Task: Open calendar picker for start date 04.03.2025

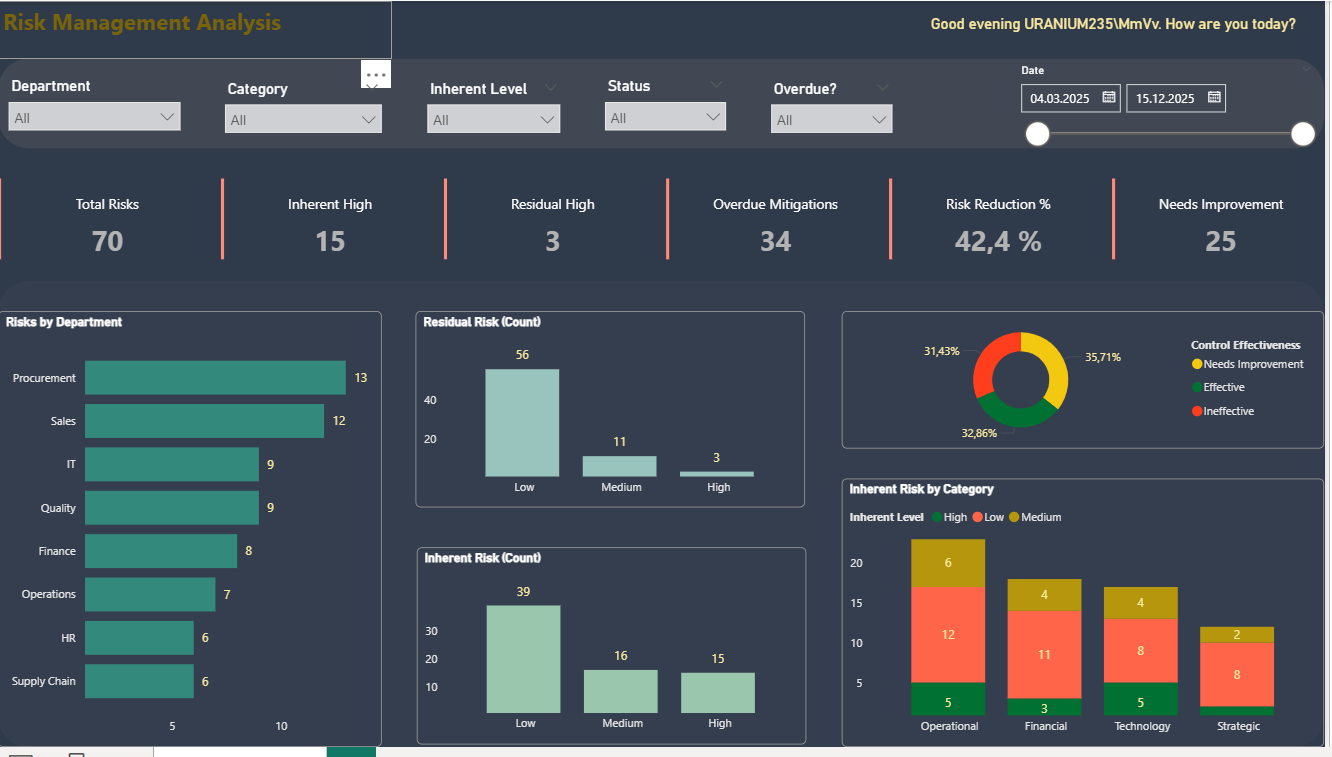Action: click(x=1109, y=98)
